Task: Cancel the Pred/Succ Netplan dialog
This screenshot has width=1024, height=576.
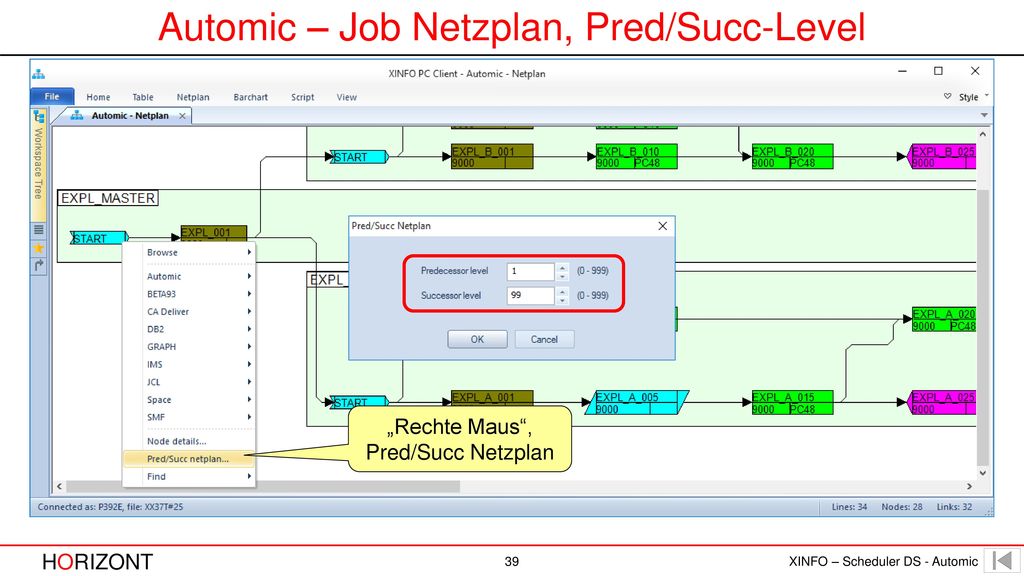Action: tap(544, 340)
